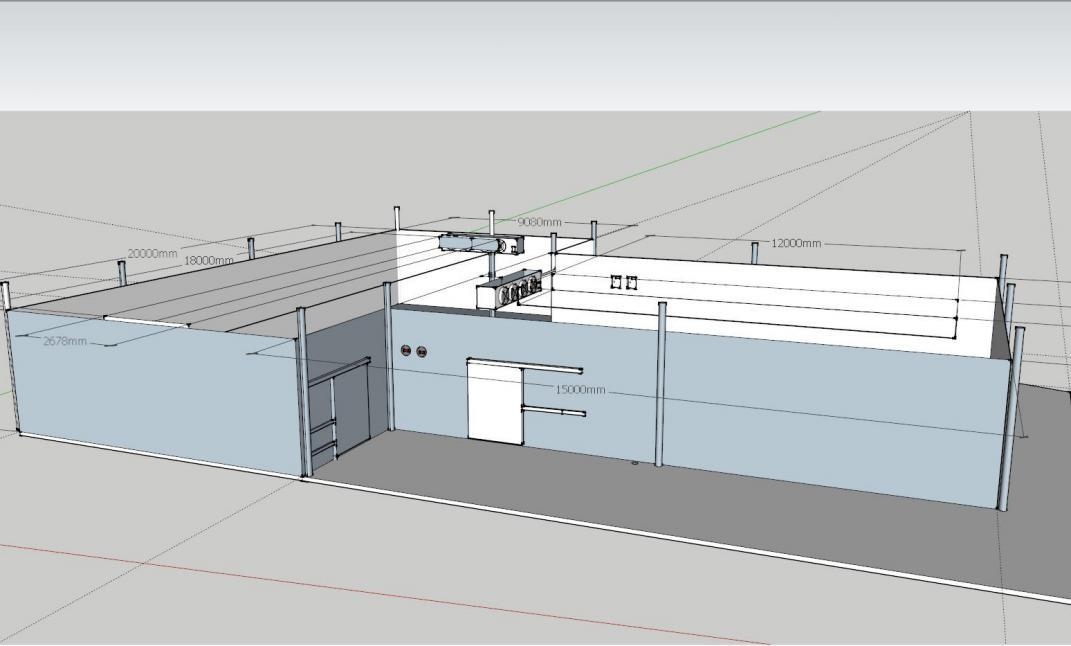
Task: Select the rail above the white door
Action: point(525,365)
